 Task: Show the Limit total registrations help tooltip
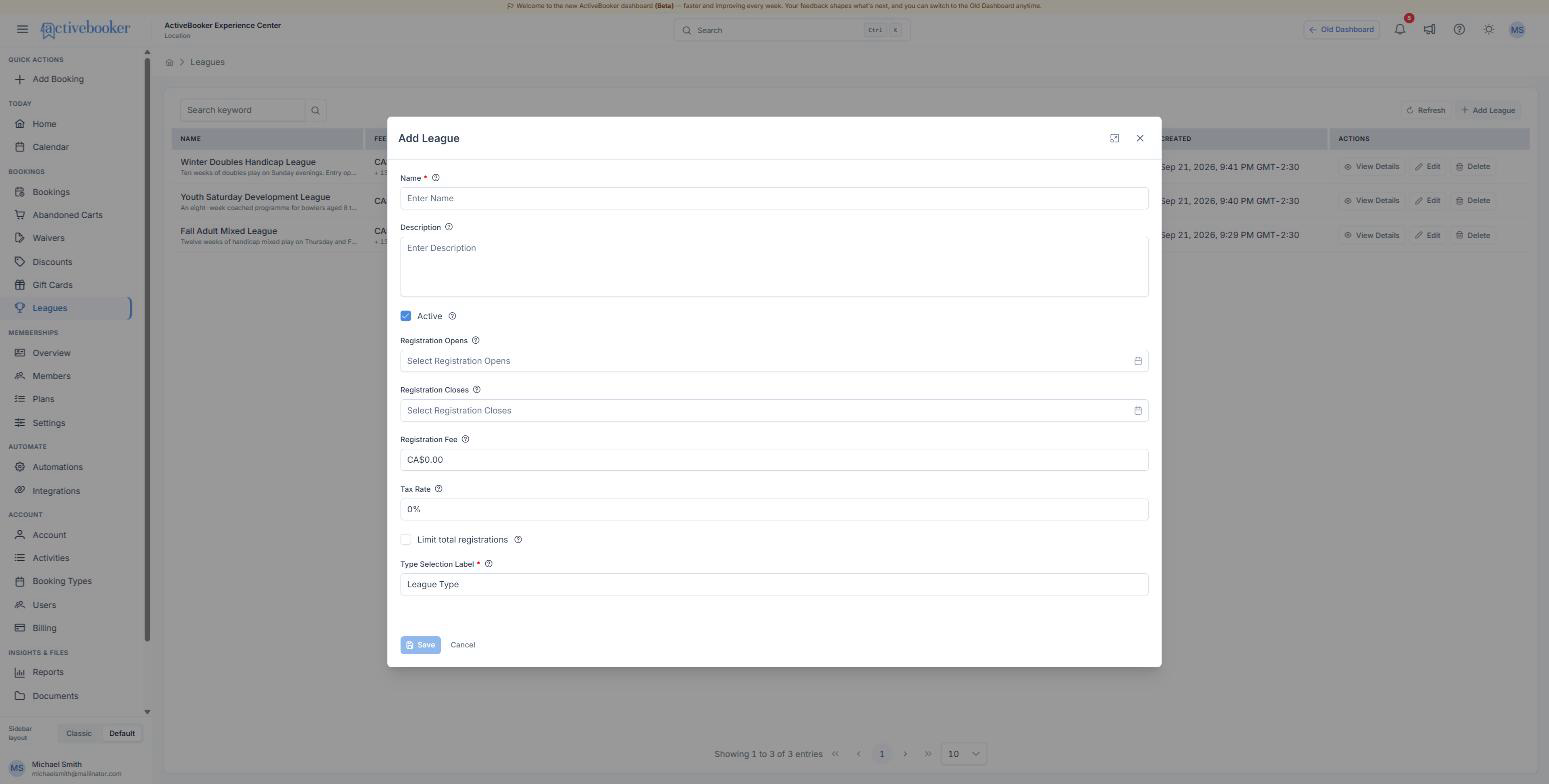(x=518, y=540)
